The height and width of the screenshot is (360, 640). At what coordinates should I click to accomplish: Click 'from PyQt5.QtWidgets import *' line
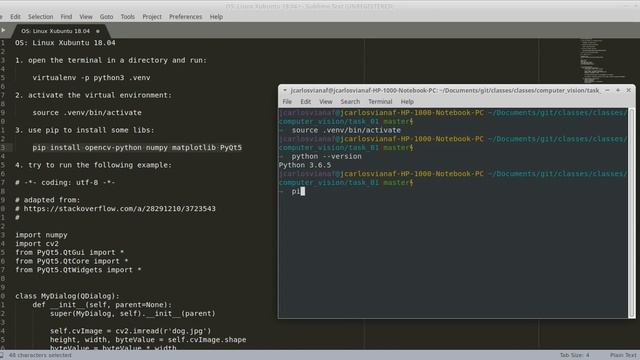pyautogui.click(x=78, y=270)
